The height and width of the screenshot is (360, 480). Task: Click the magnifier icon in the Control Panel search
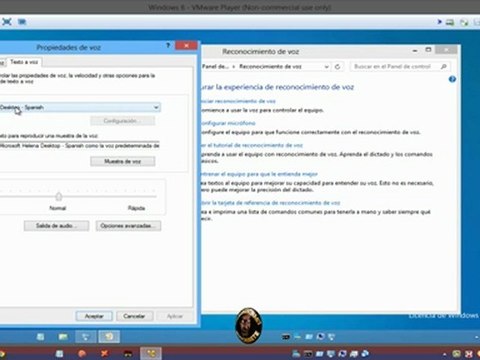[443, 66]
